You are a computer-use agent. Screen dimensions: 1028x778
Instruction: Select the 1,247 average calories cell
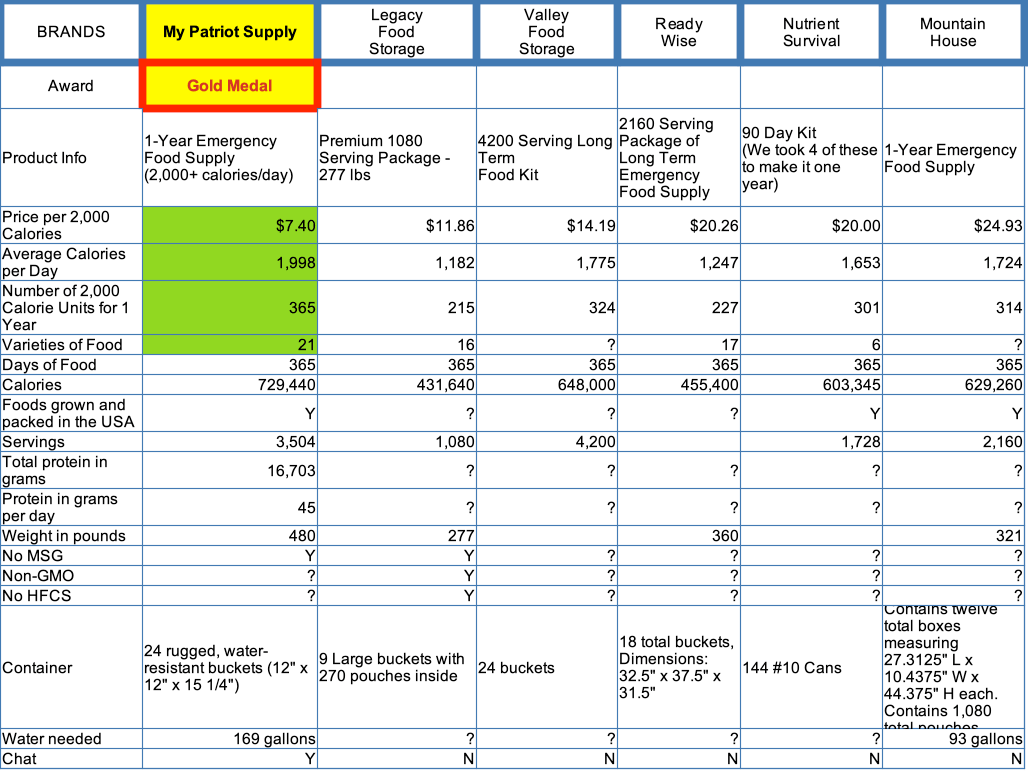tap(679, 262)
